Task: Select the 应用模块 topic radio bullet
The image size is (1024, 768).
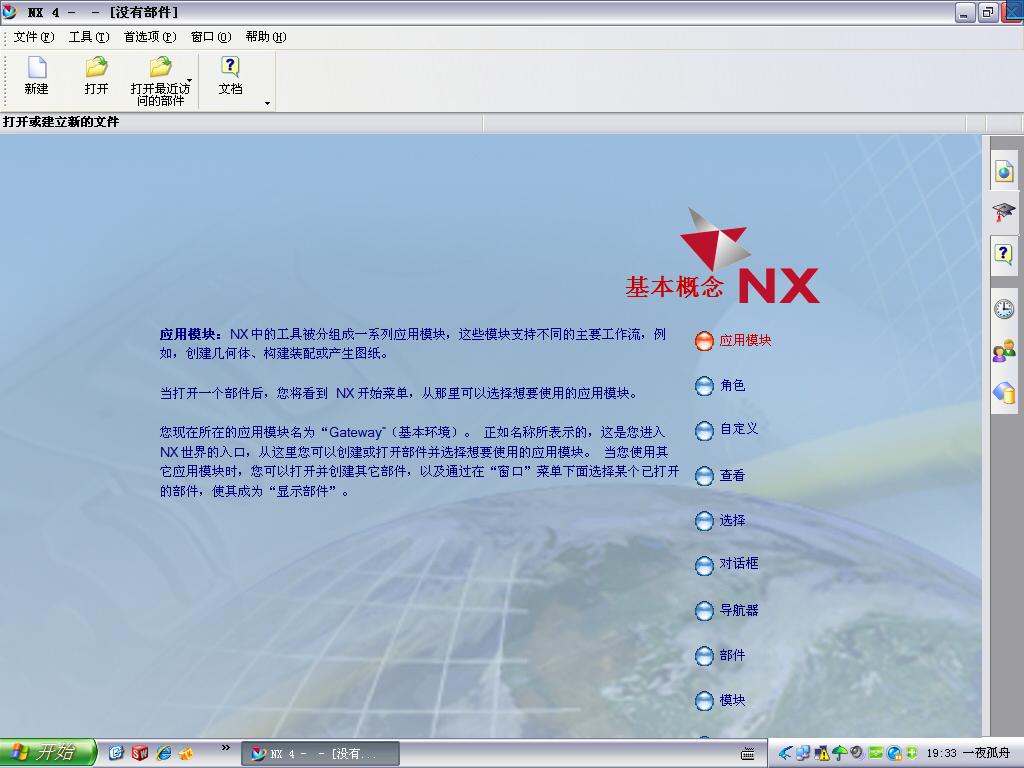Action: [x=704, y=340]
